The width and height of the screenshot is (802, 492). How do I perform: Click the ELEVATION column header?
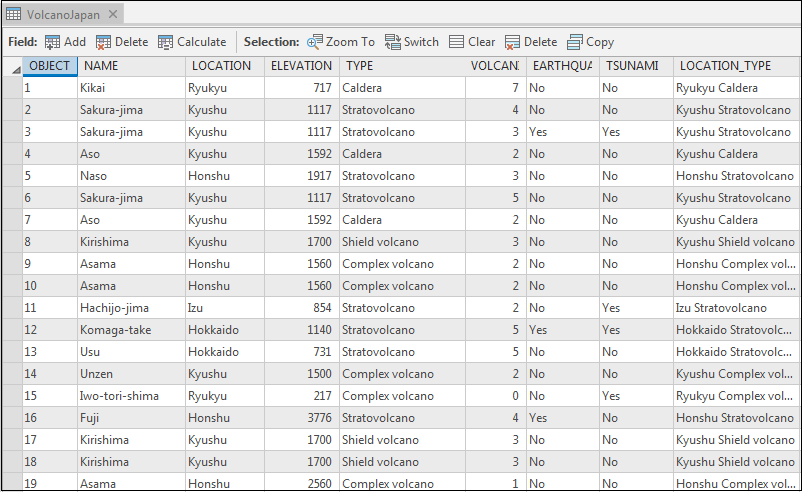[x=302, y=66]
